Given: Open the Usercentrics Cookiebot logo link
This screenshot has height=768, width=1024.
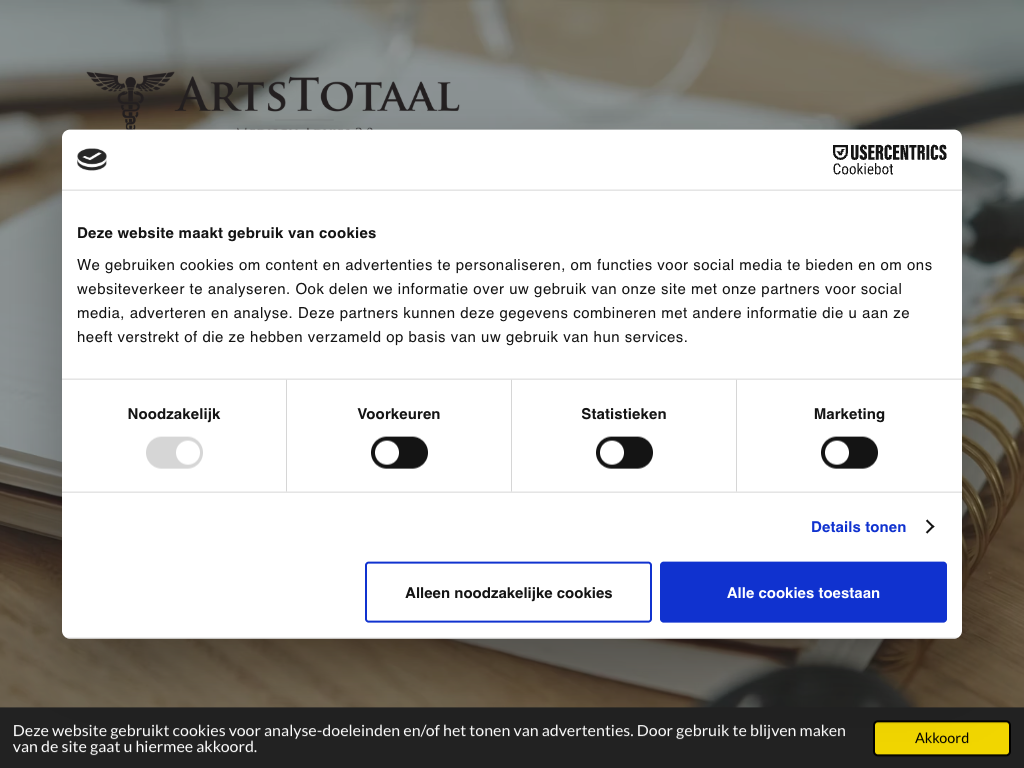Looking at the screenshot, I should (x=889, y=160).
